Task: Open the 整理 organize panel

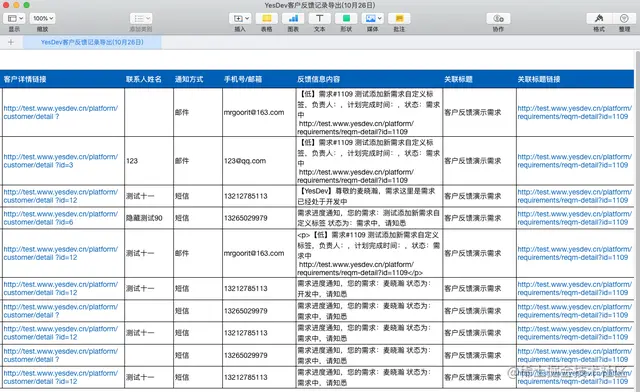Action: [624, 18]
